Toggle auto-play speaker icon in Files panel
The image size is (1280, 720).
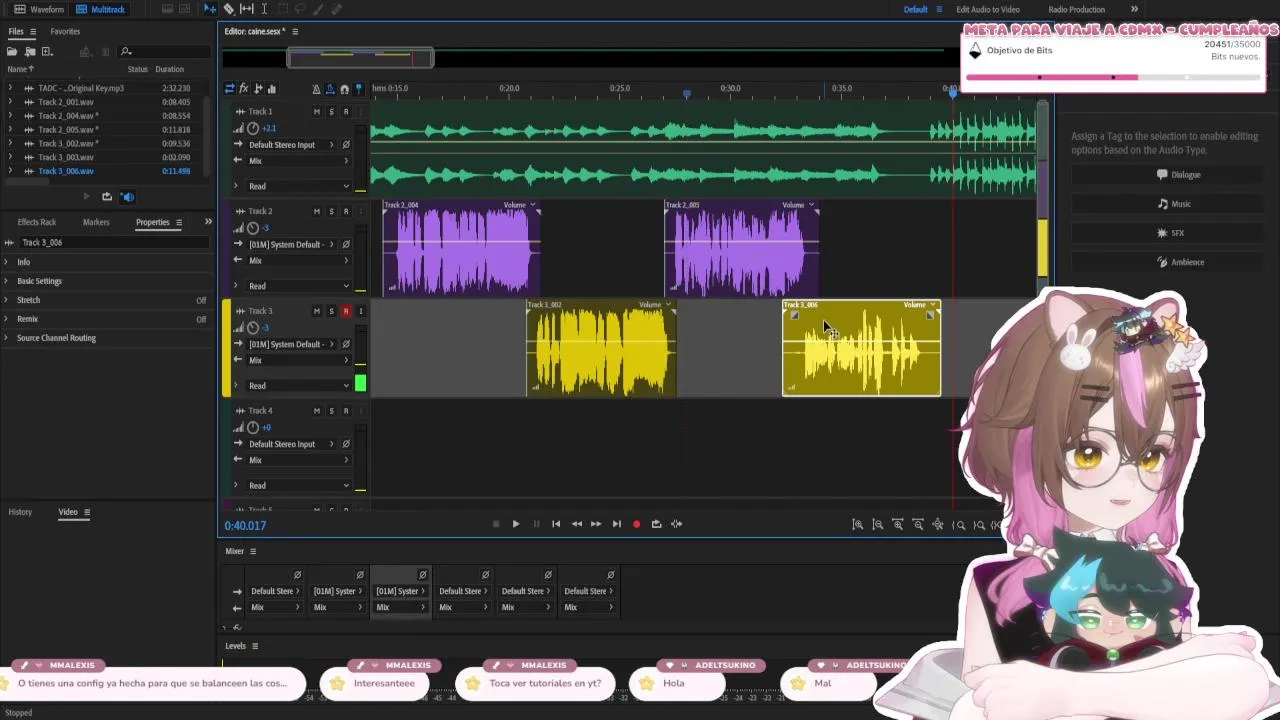pos(127,197)
